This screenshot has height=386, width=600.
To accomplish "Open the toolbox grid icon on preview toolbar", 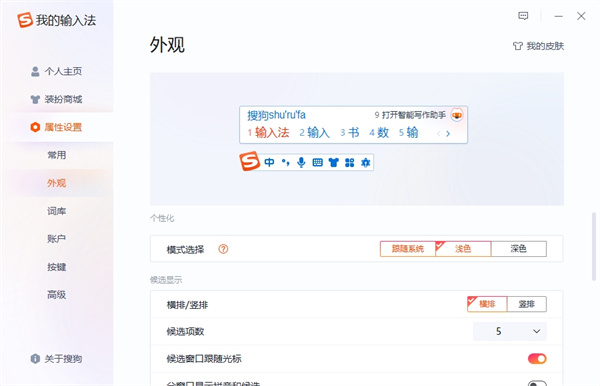I will click(350, 163).
